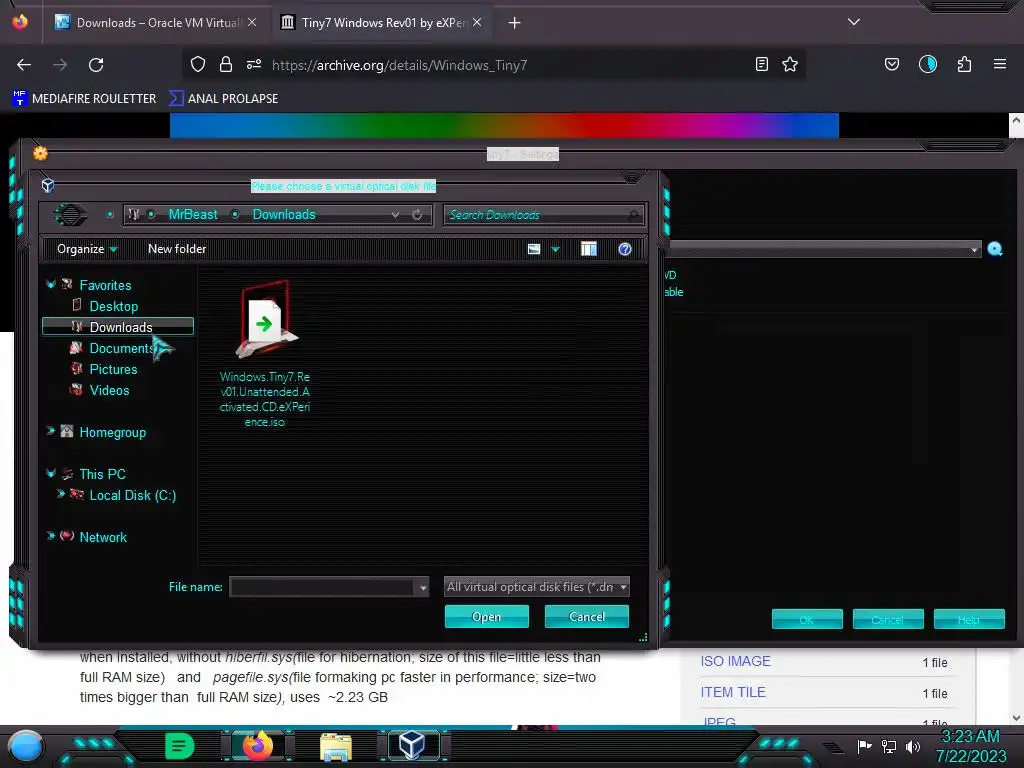Click the ISO IMAGE download link
Viewport: 1024px width, 768px height.
[735, 661]
